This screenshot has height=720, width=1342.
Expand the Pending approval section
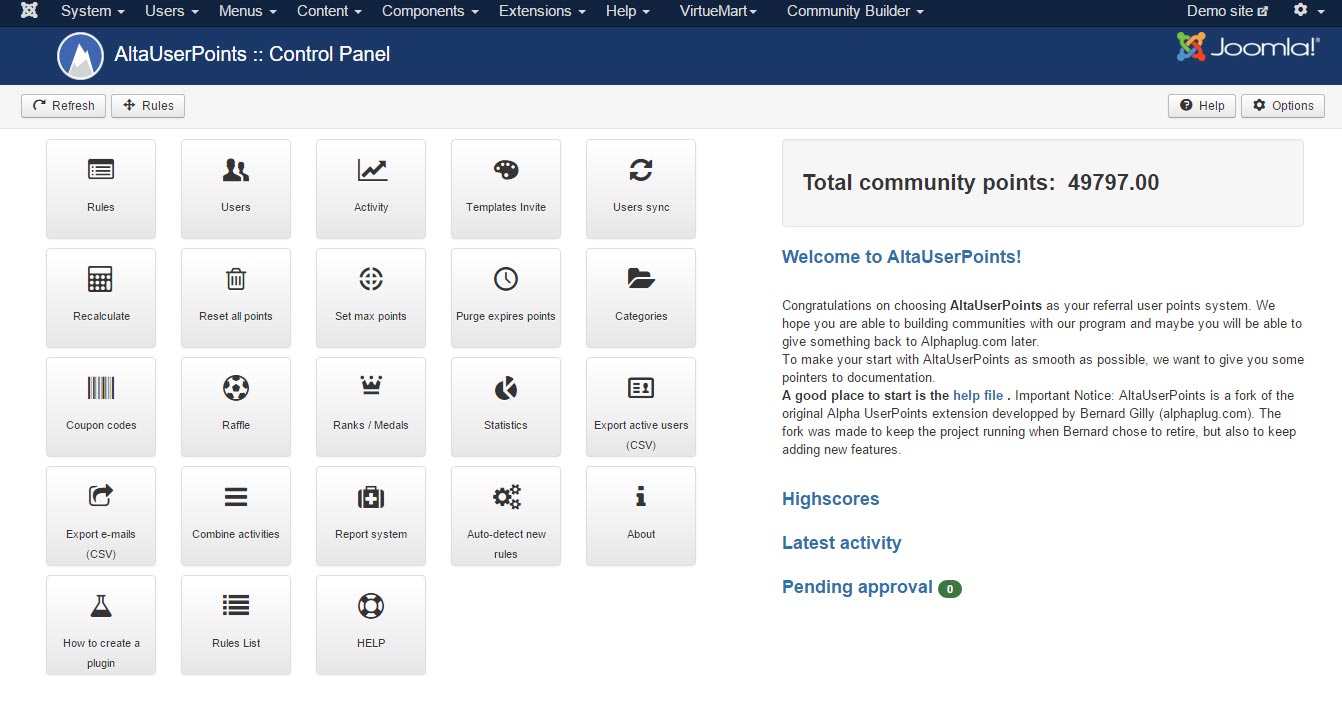pos(857,587)
